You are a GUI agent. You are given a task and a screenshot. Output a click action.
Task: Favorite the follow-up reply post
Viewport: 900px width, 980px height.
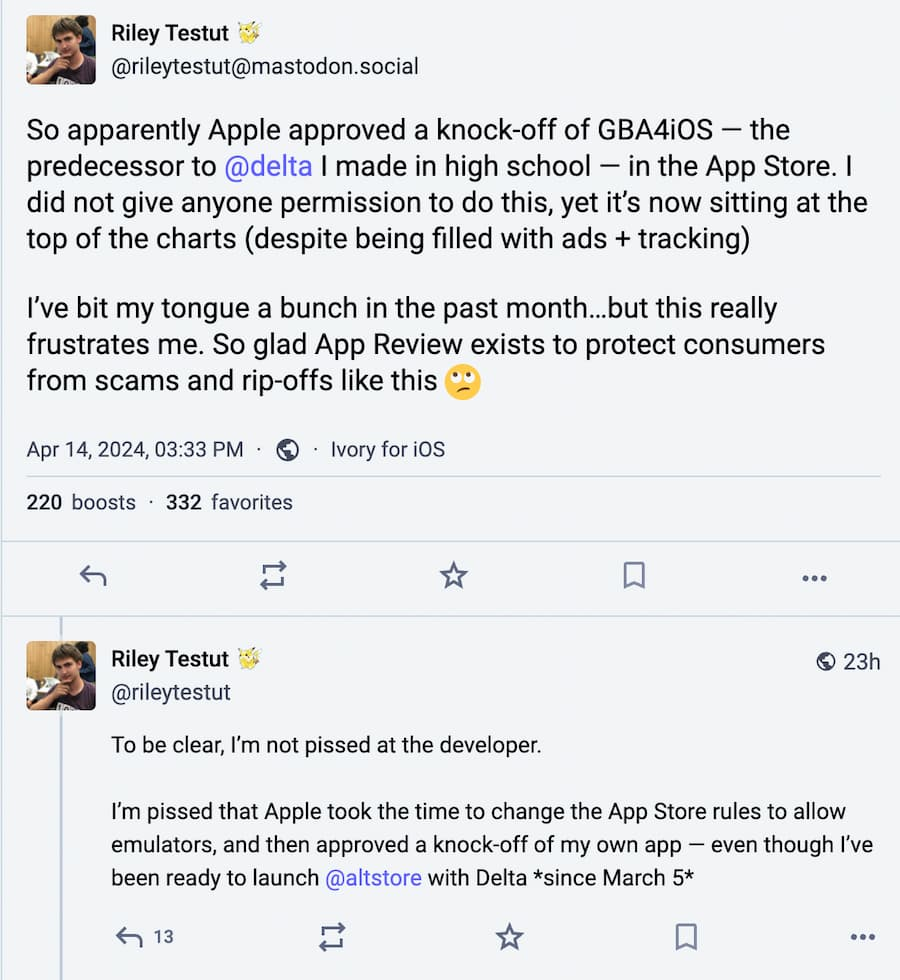click(510, 937)
